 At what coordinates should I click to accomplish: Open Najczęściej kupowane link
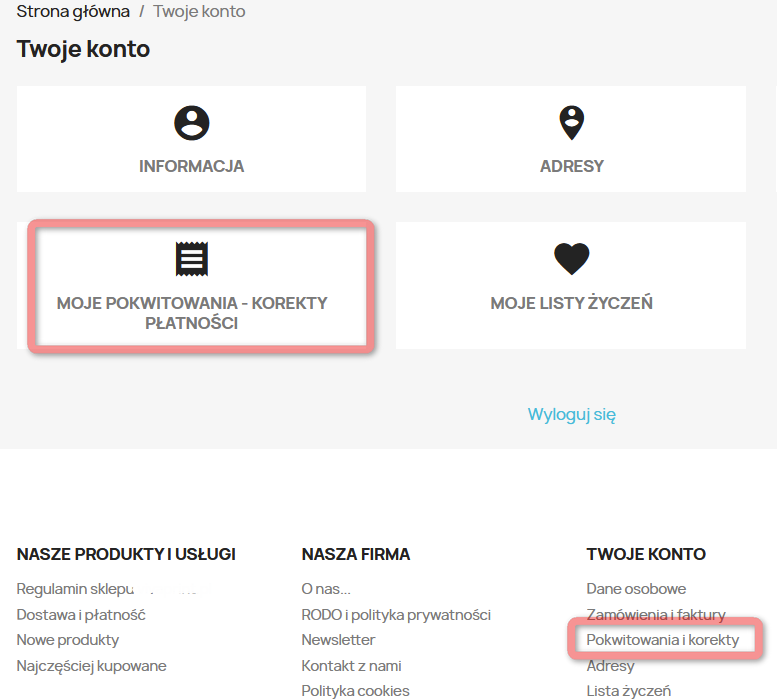pyautogui.click(x=91, y=665)
